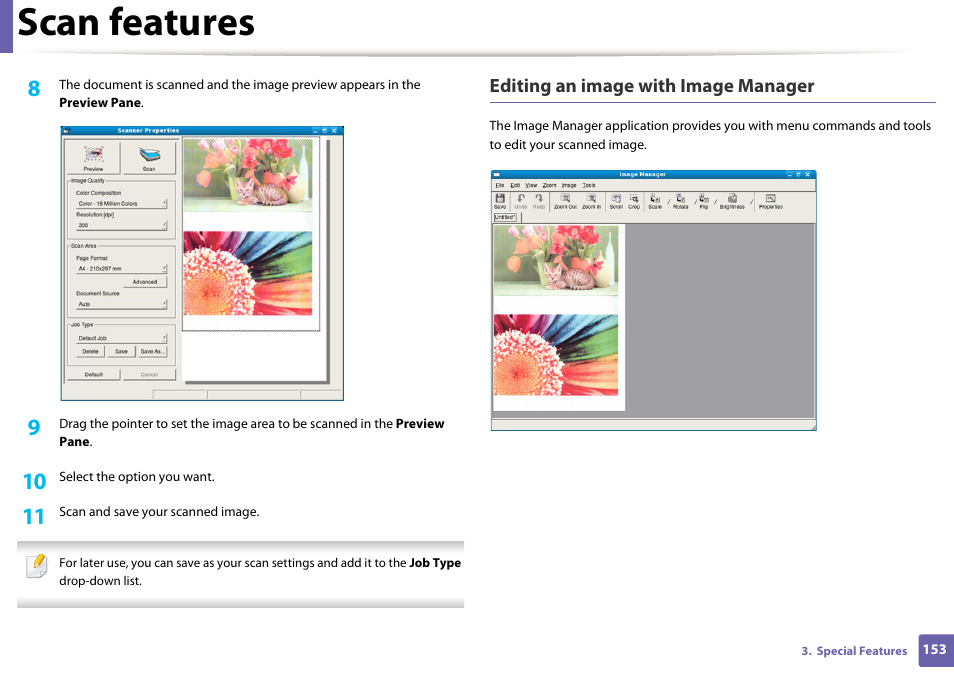954x675 pixels.
Task: Click the '3. Special Features' footer text
Action: point(854,651)
